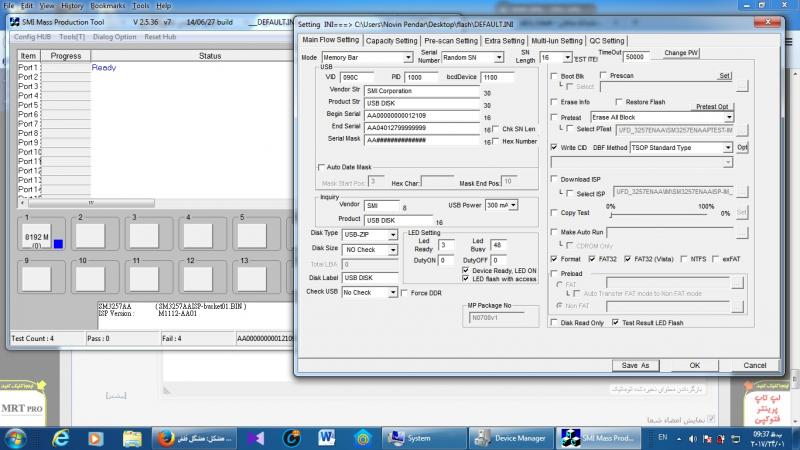Open File Explorer folder icon in taskbar
The width and height of the screenshot is (800, 450).
tap(132, 439)
